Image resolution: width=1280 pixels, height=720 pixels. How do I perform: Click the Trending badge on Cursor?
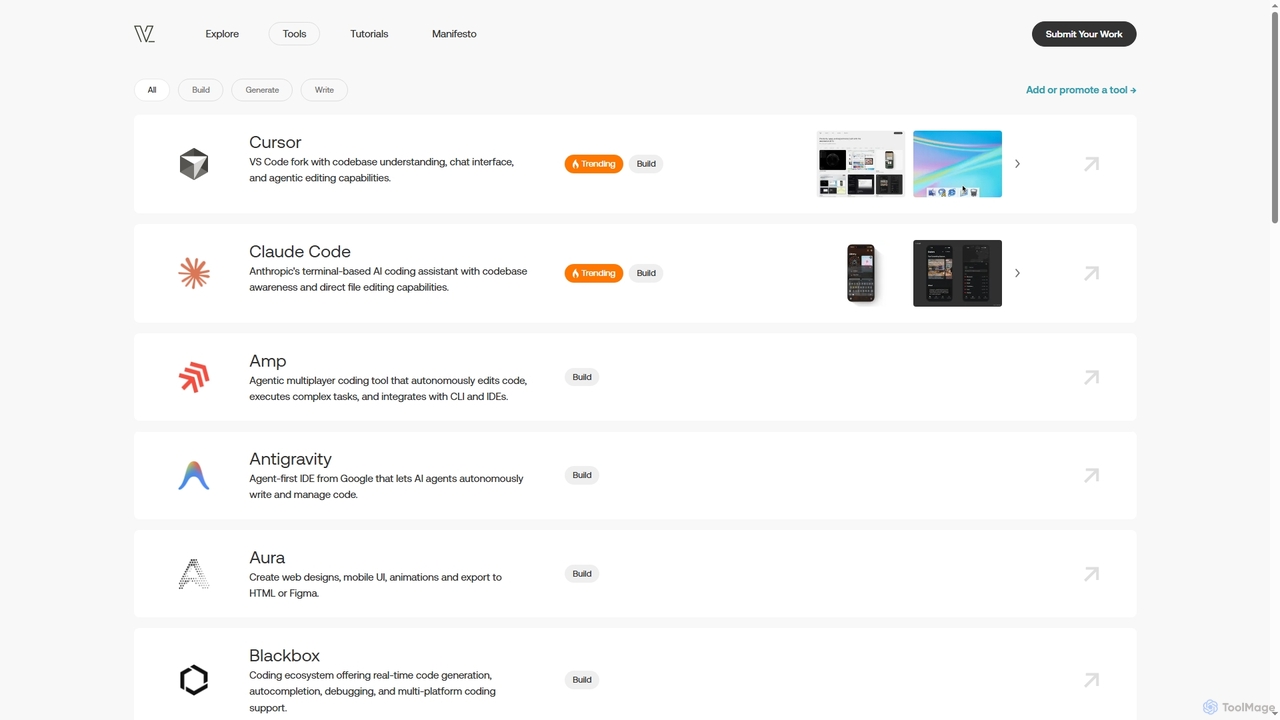[594, 164]
